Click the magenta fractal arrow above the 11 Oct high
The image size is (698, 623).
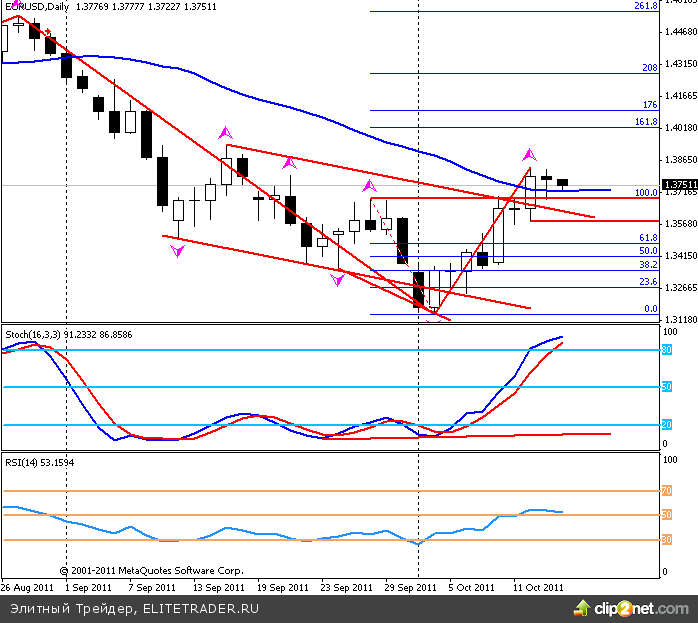(x=529, y=155)
